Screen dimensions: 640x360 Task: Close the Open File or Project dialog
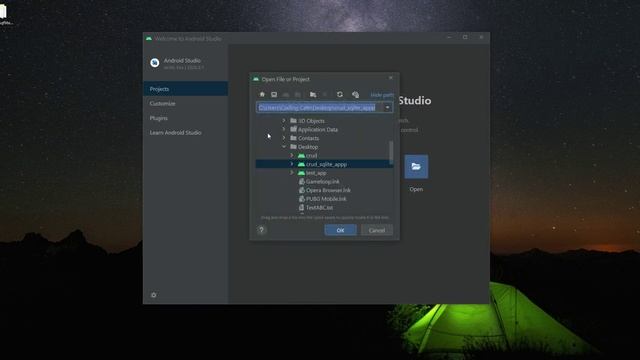click(391, 78)
